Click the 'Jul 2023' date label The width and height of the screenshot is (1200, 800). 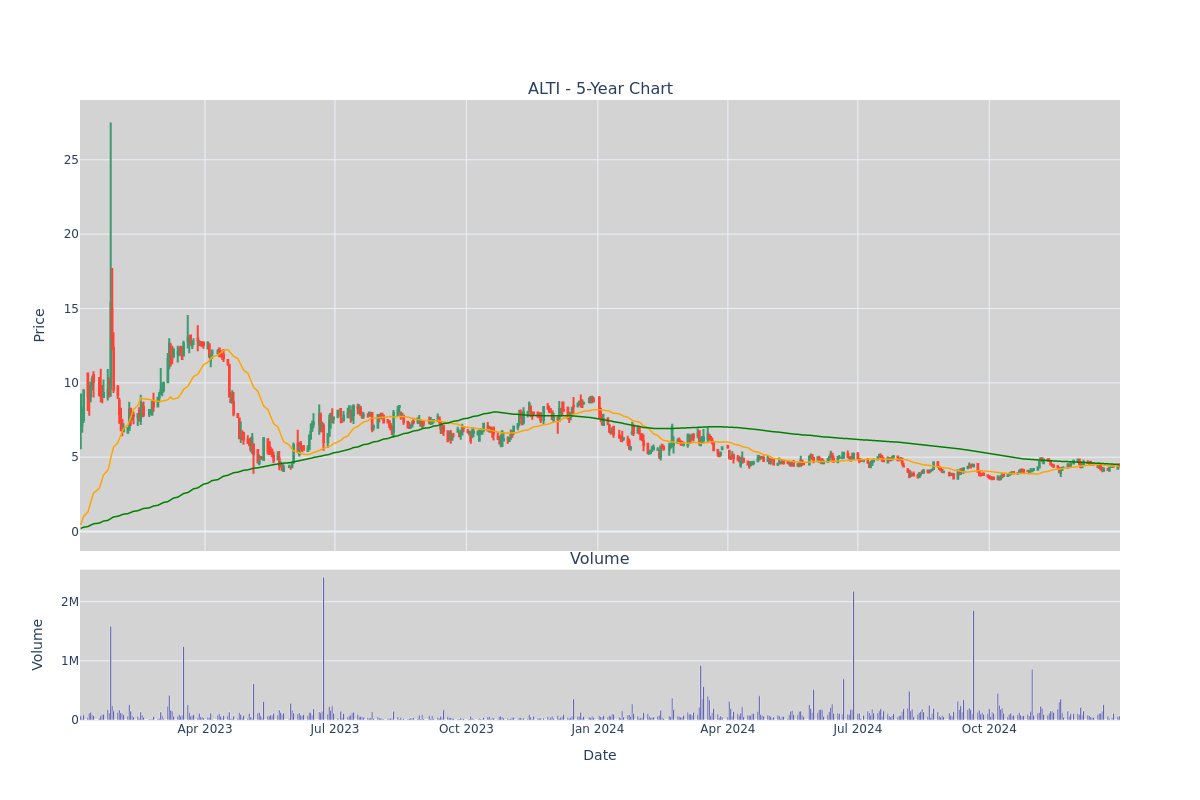click(x=335, y=729)
